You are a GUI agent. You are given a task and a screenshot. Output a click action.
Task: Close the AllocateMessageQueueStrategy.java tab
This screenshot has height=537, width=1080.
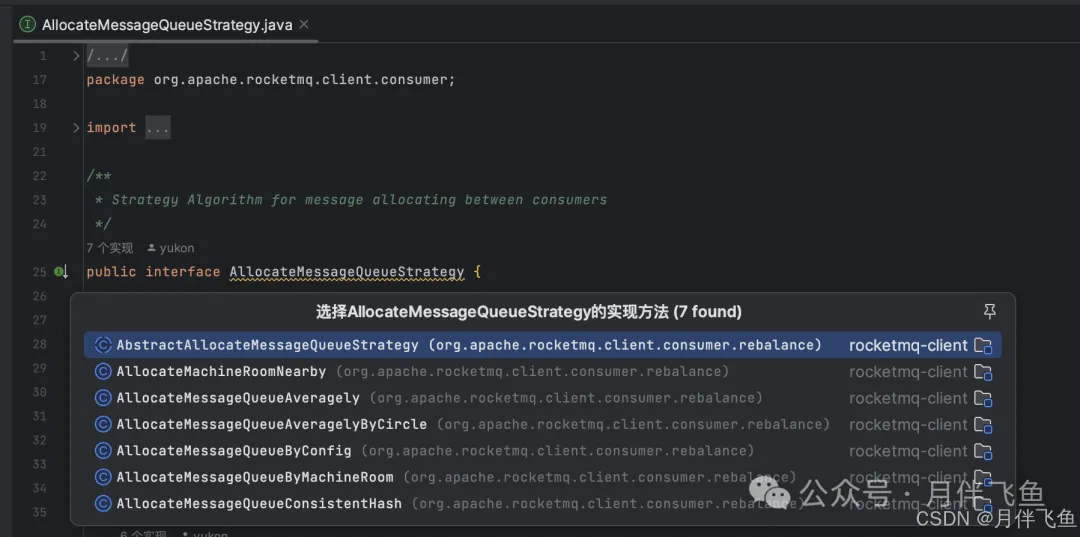[x=304, y=24]
